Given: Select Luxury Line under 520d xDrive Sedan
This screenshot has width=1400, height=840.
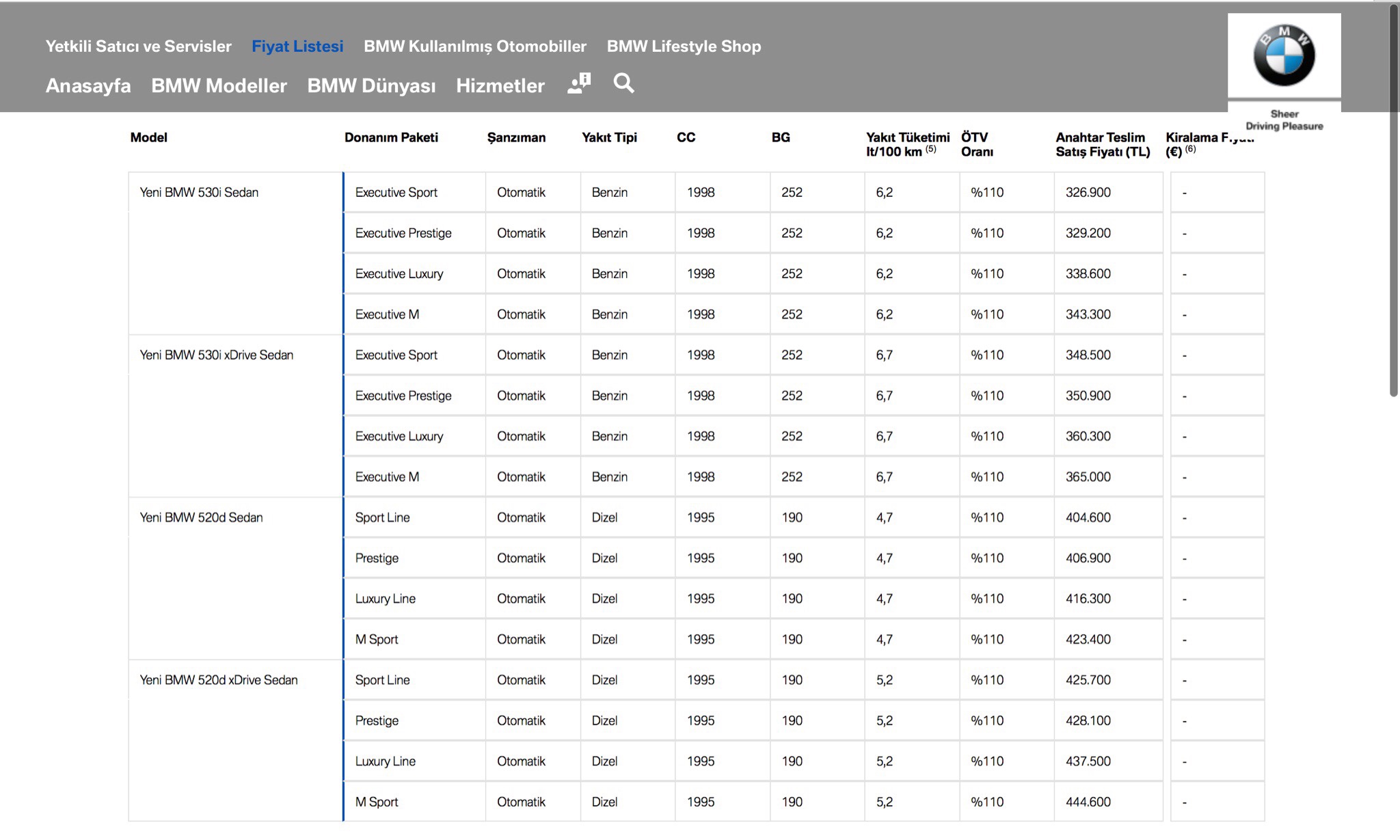Looking at the screenshot, I should pos(385,761).
